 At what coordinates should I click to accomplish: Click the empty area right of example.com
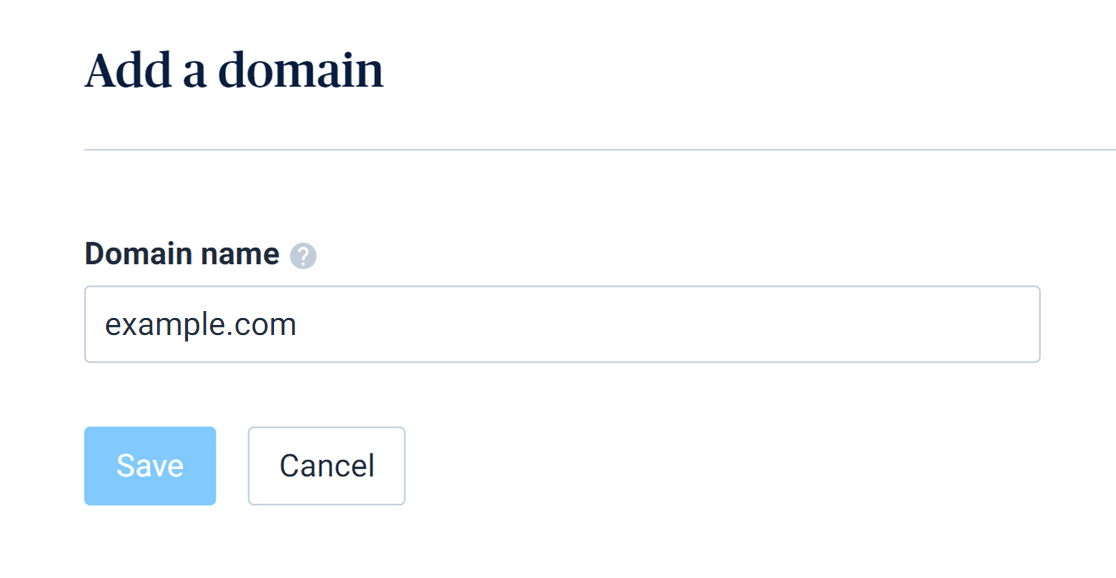(x=668, y=325)
